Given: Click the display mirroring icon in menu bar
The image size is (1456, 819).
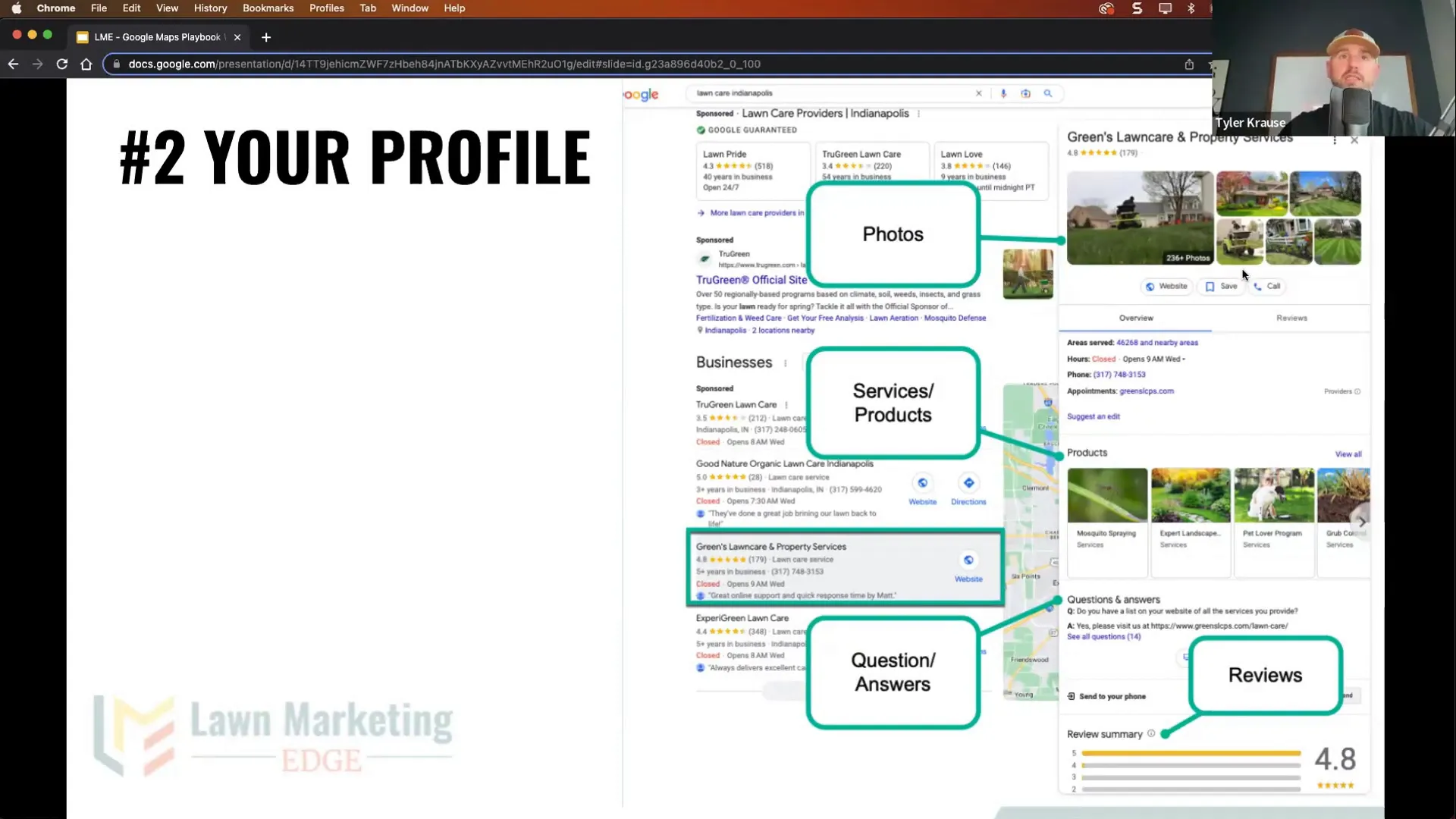Looking at the screenshot, I should point(1165,8).
